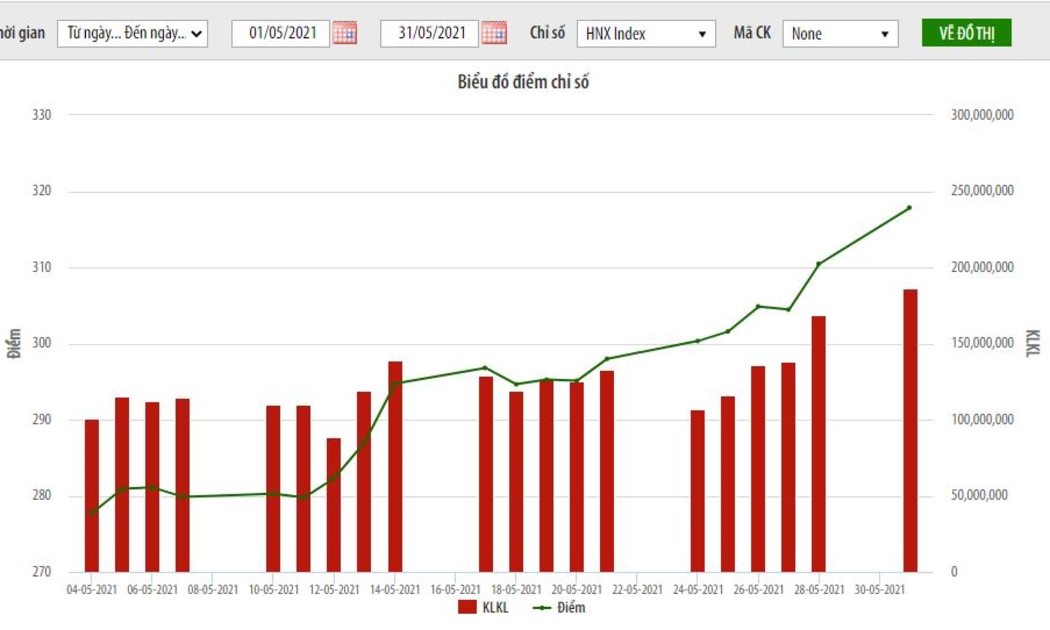Open the HNX Index dropdown
The image size is (1050, 630).
point(646,33)
